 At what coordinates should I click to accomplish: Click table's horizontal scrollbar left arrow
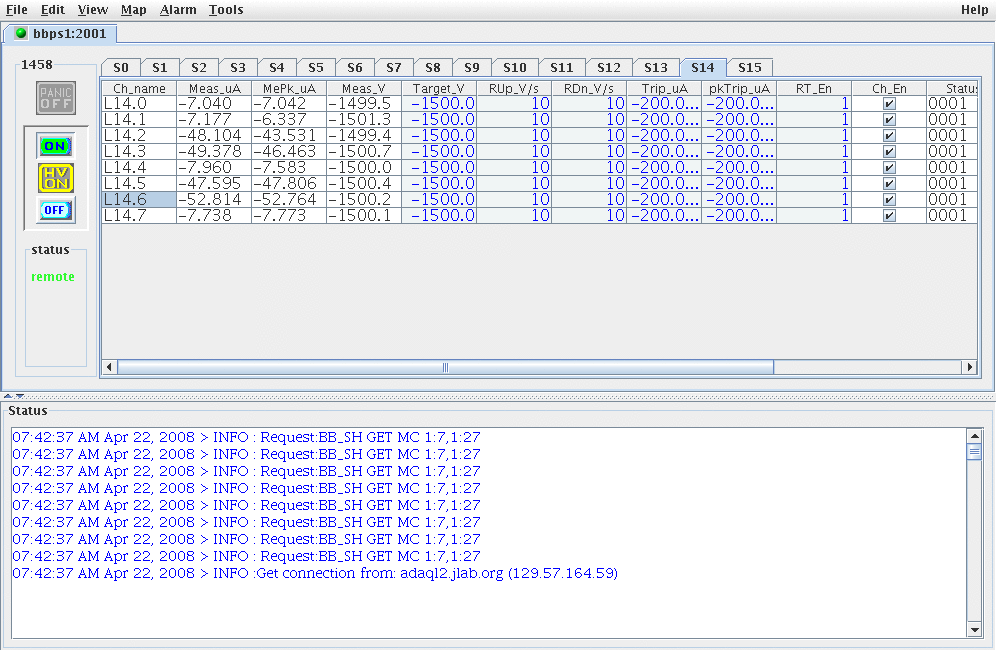pos(109,367)
